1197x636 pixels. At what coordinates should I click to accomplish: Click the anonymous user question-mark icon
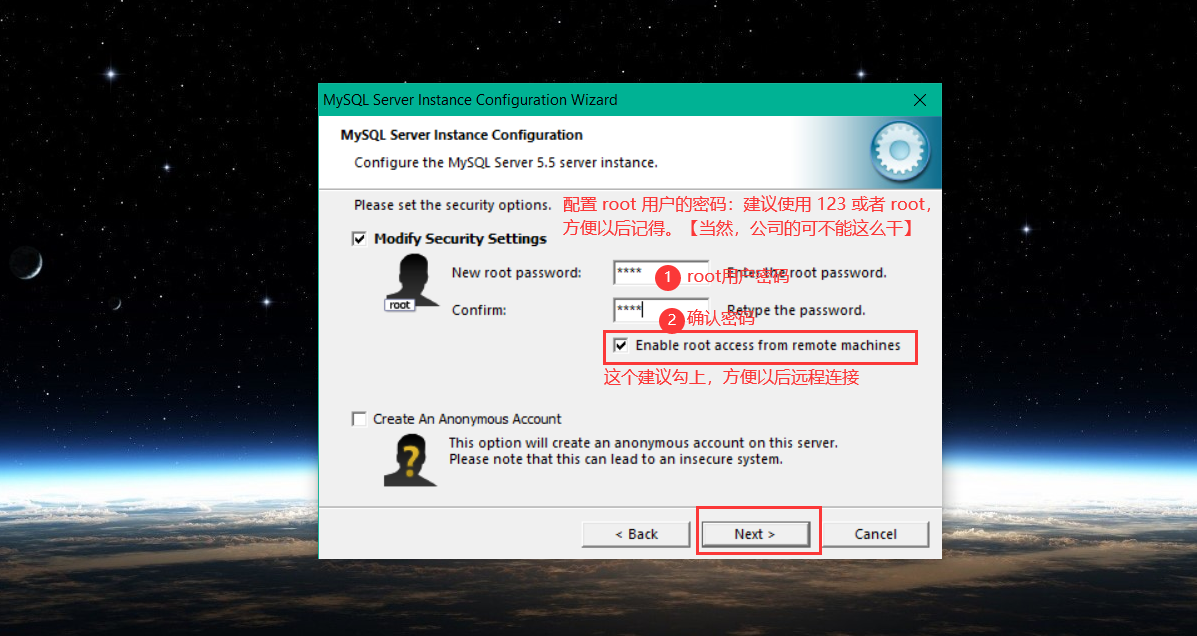(x=410, y=460)
